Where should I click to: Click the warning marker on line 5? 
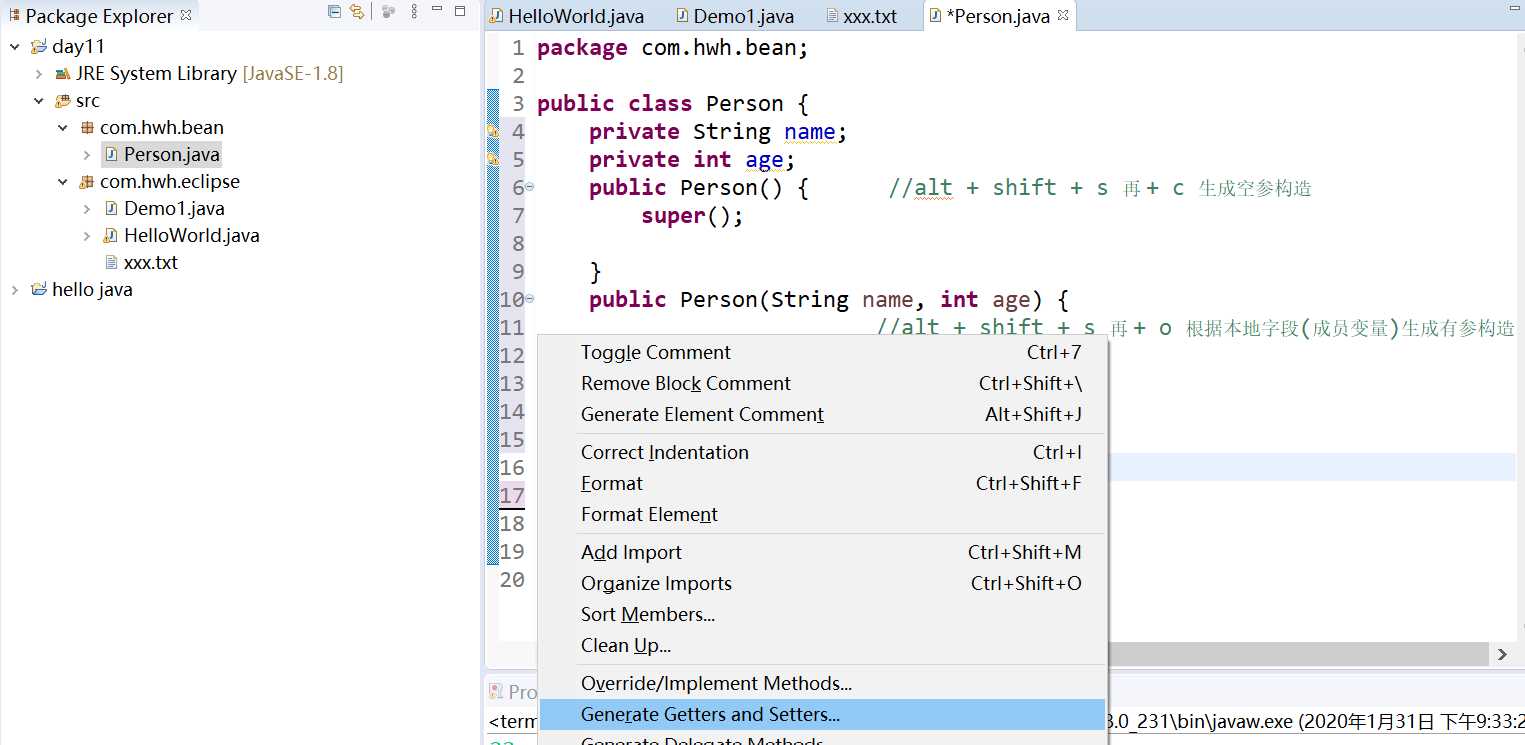pyautogui.click(x=492, y=159)
